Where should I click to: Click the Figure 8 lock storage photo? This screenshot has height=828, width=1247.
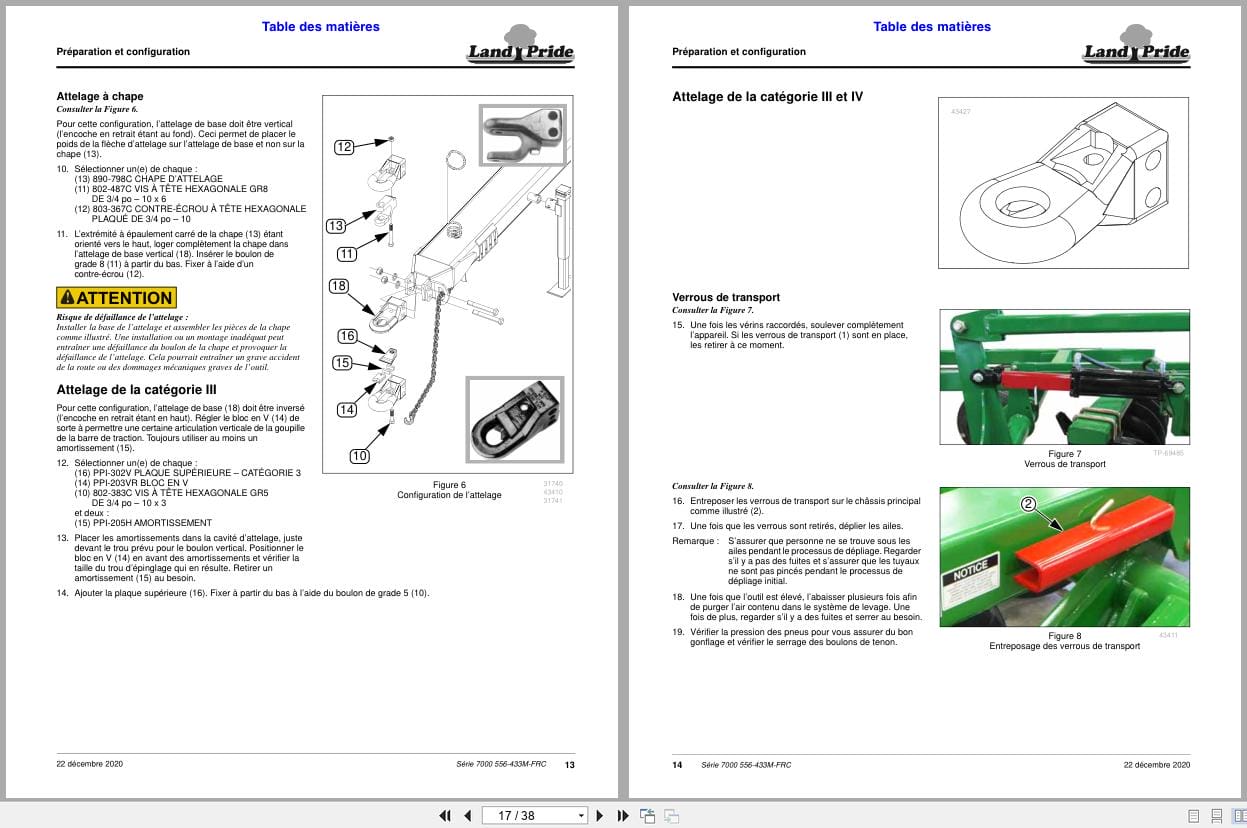[1063, 557]
